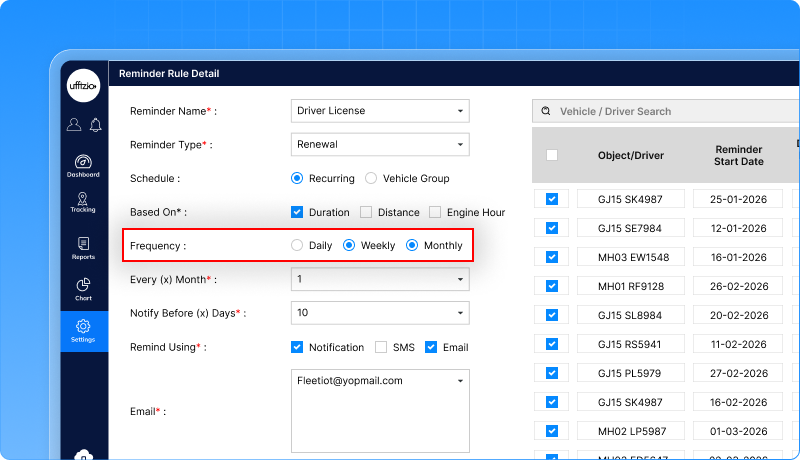Check the Distance based-on checkbox
Screen dimensions: 800x460
[366, 212]
